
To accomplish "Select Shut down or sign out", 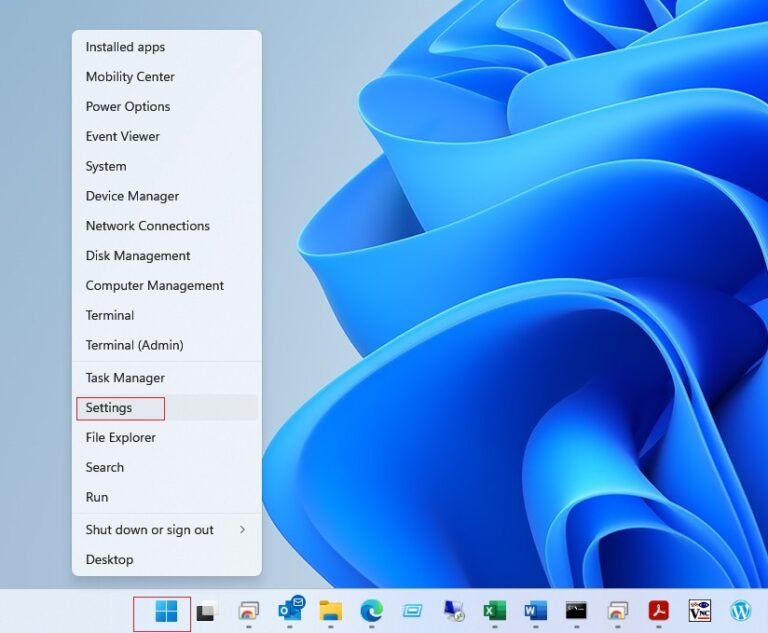I will click(167, 530).
